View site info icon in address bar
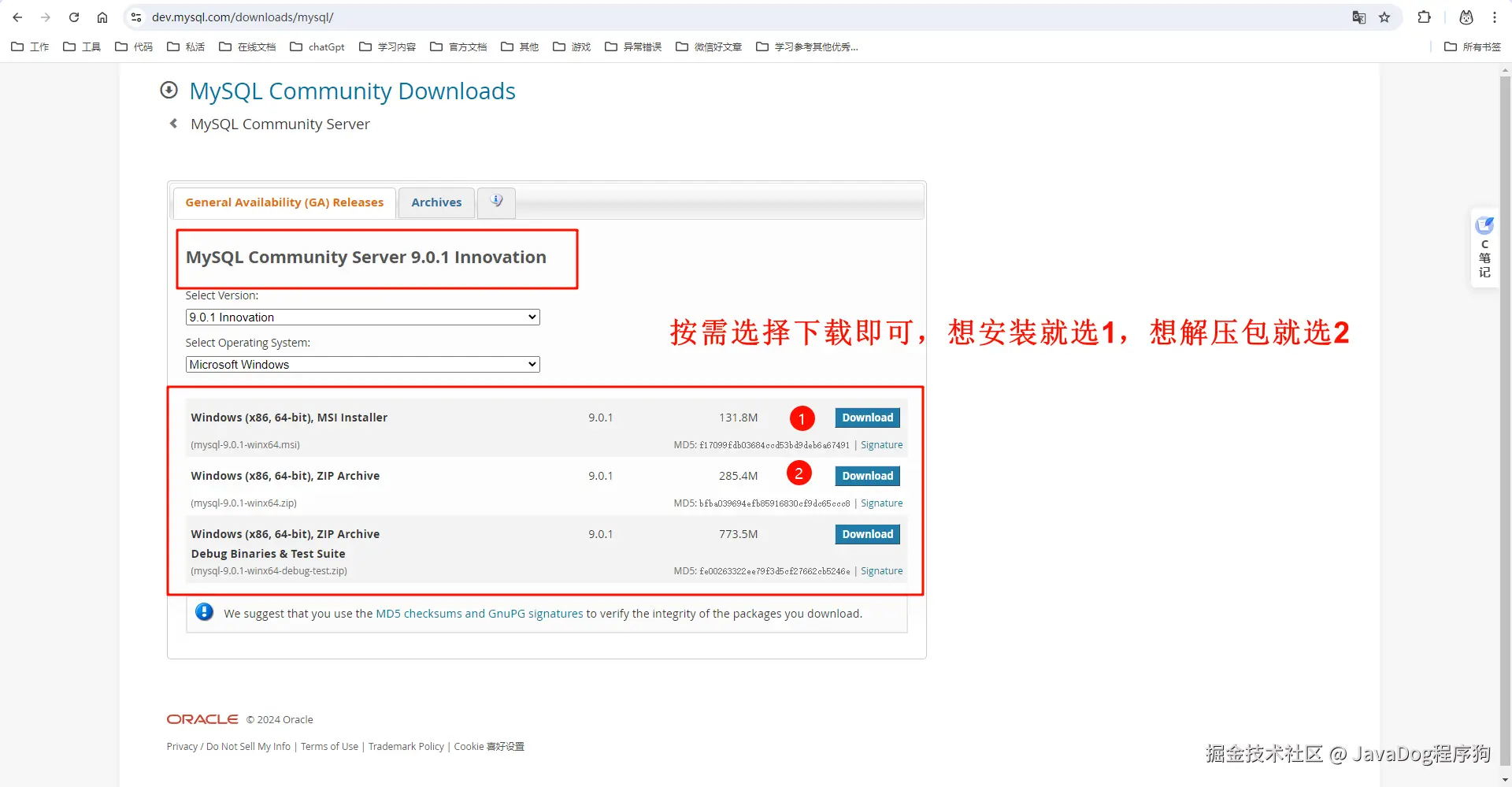 (136, 17)
